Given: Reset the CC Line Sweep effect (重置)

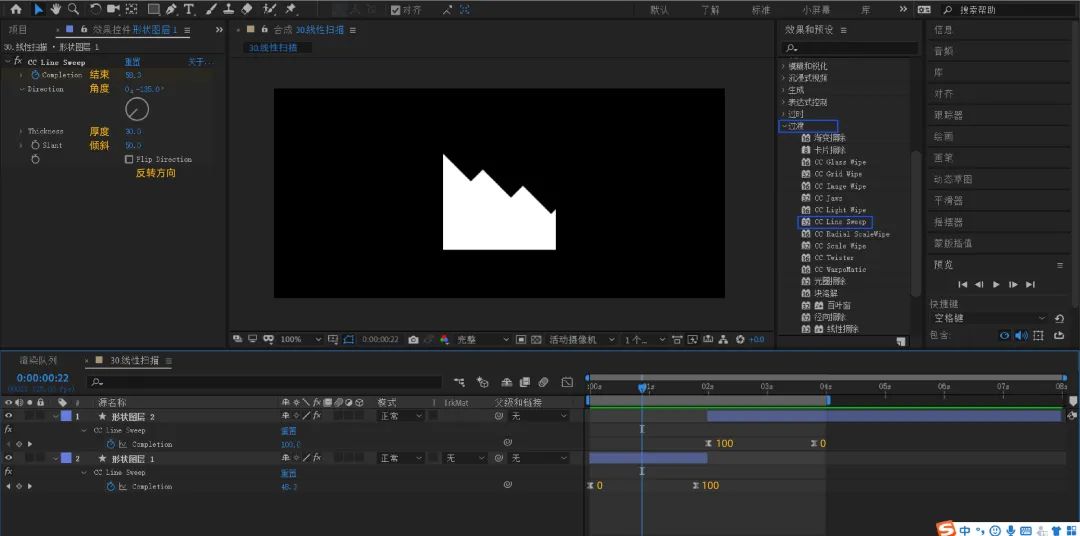Looking at the screenshot, I should point(133,62).
